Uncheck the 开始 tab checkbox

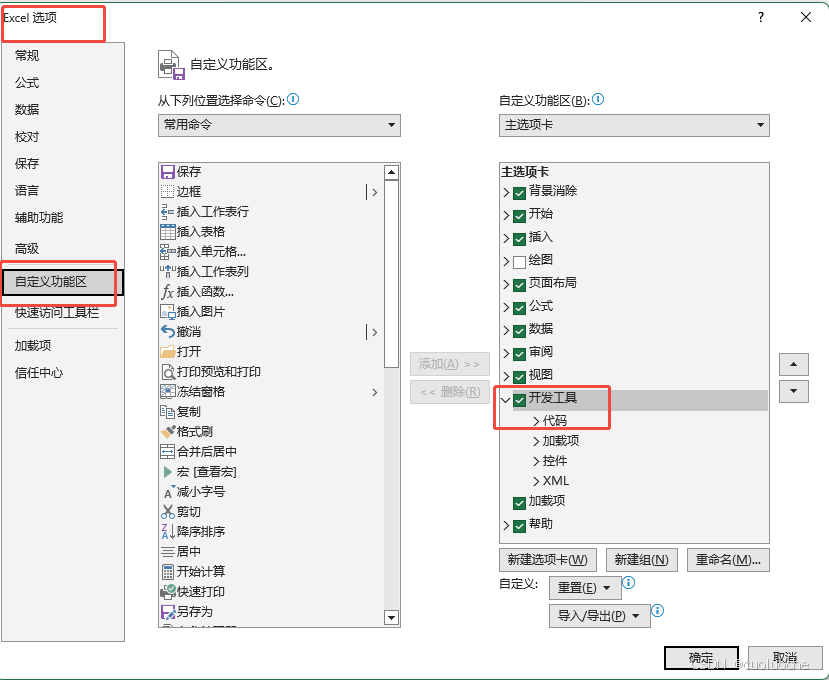click(519, 216)
